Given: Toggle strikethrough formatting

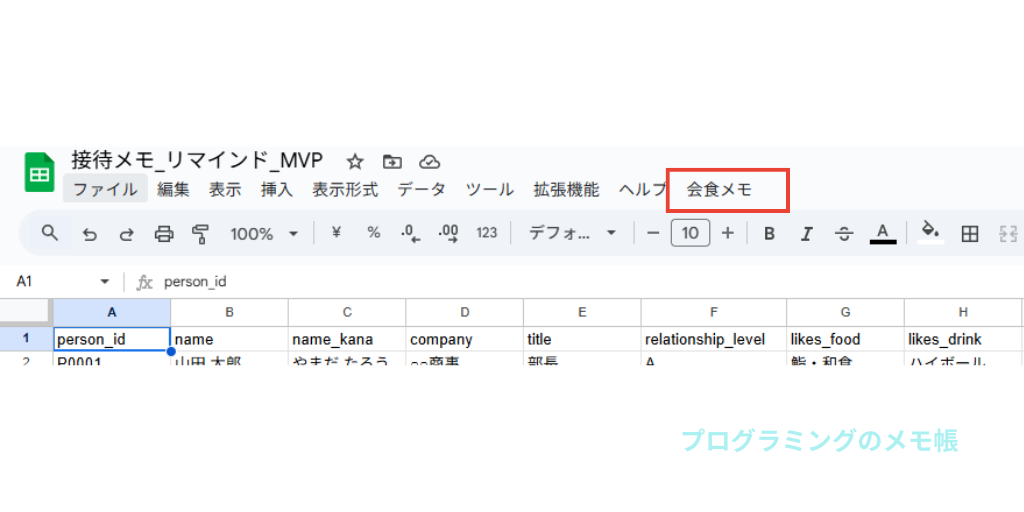Looking at the screenshot, I should pos(844,234).
